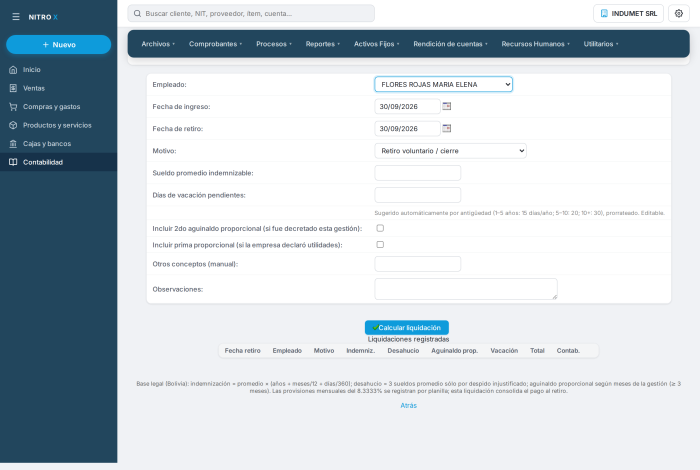Screen dimensions: 700x470
Task: Click the Fecha retiro column header
Action: click(242, 351)
